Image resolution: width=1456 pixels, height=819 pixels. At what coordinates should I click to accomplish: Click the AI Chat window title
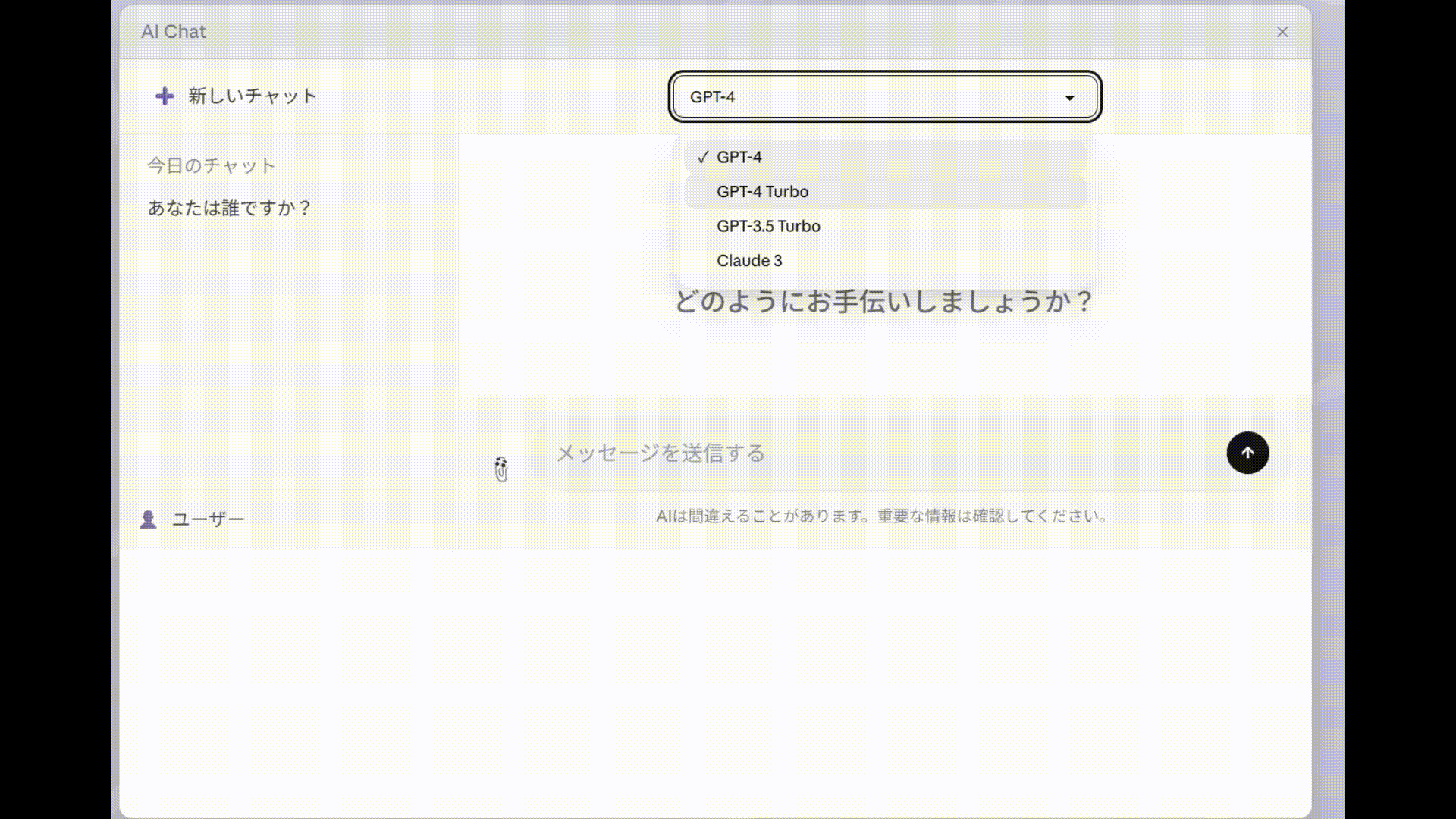174,32
